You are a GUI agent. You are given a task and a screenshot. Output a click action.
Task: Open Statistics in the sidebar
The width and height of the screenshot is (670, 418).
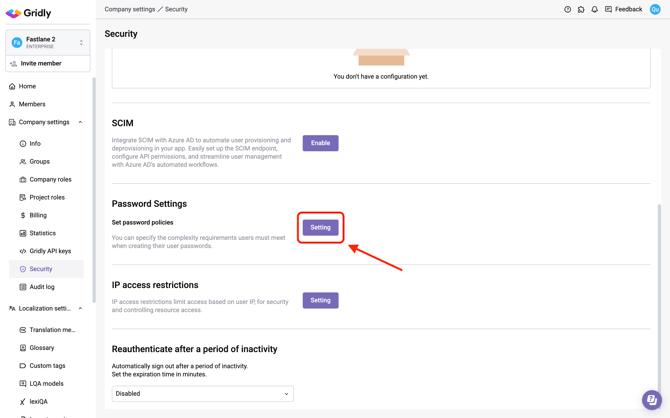coord(42,233)
